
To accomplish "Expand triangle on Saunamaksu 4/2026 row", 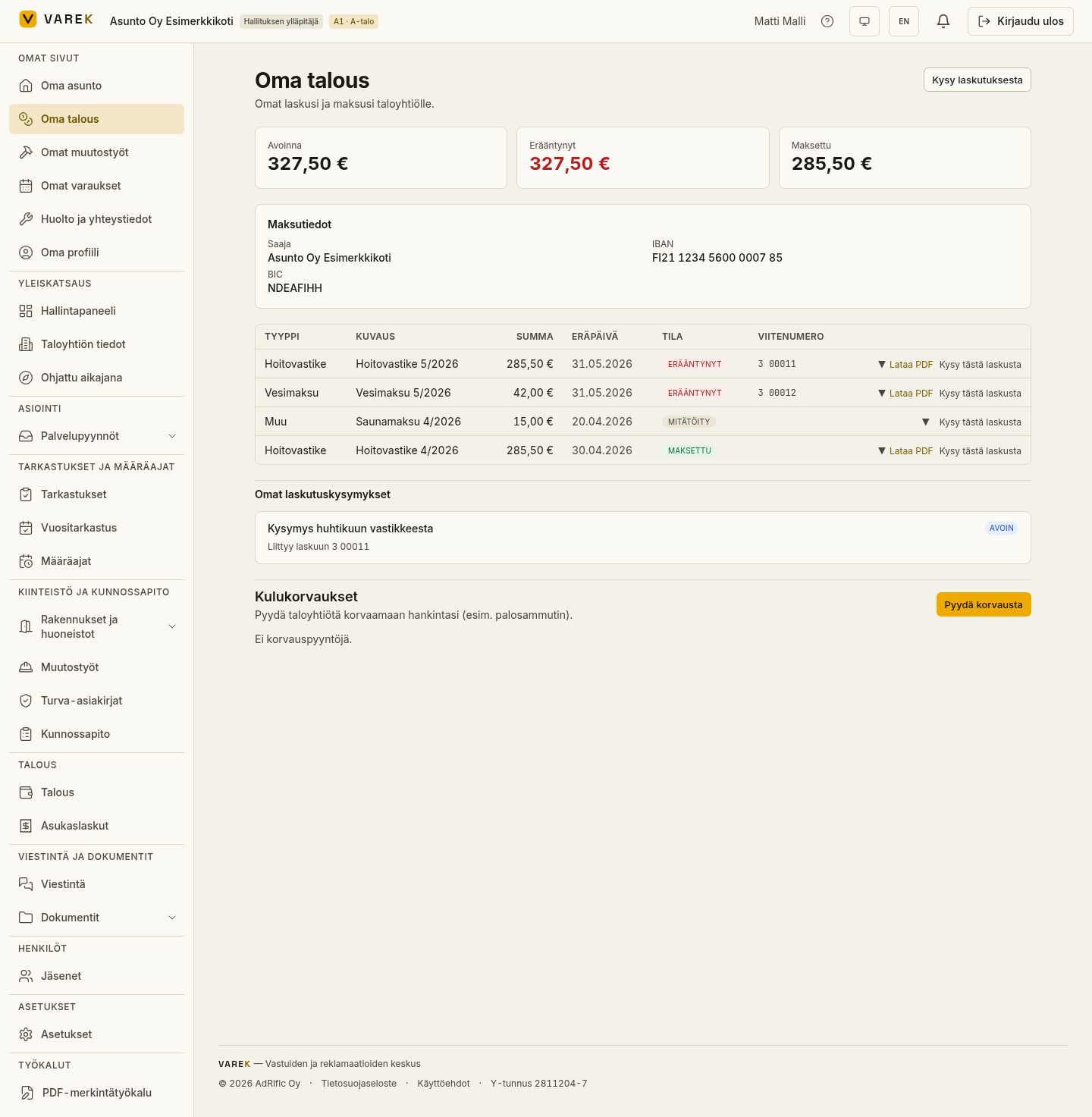I will pos(926,422).
